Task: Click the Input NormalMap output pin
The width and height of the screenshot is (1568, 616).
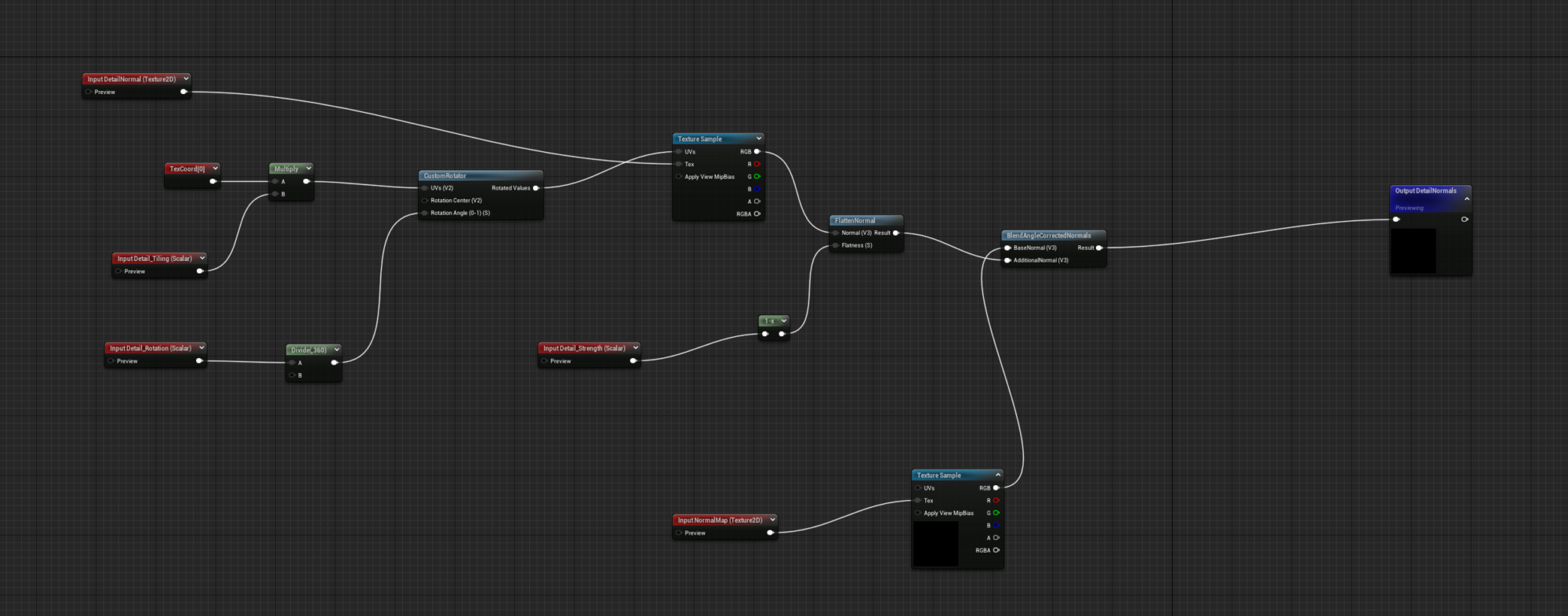Action: pyautogui.click(x=771, y=533)
